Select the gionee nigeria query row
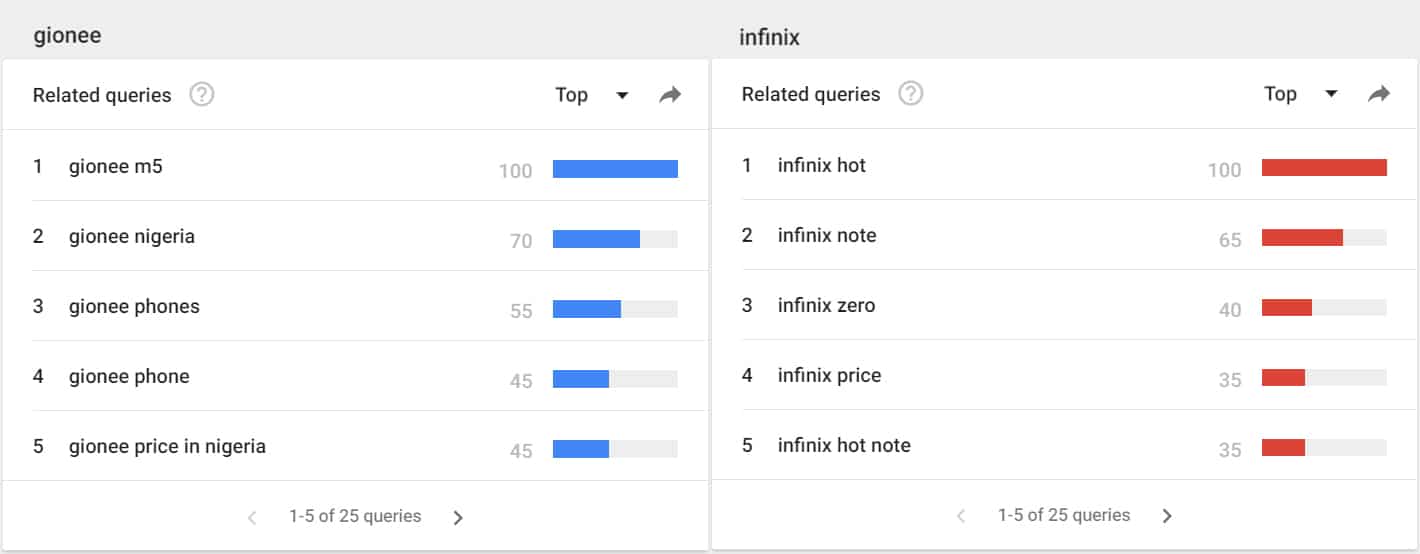 click(x=355, y=236)
